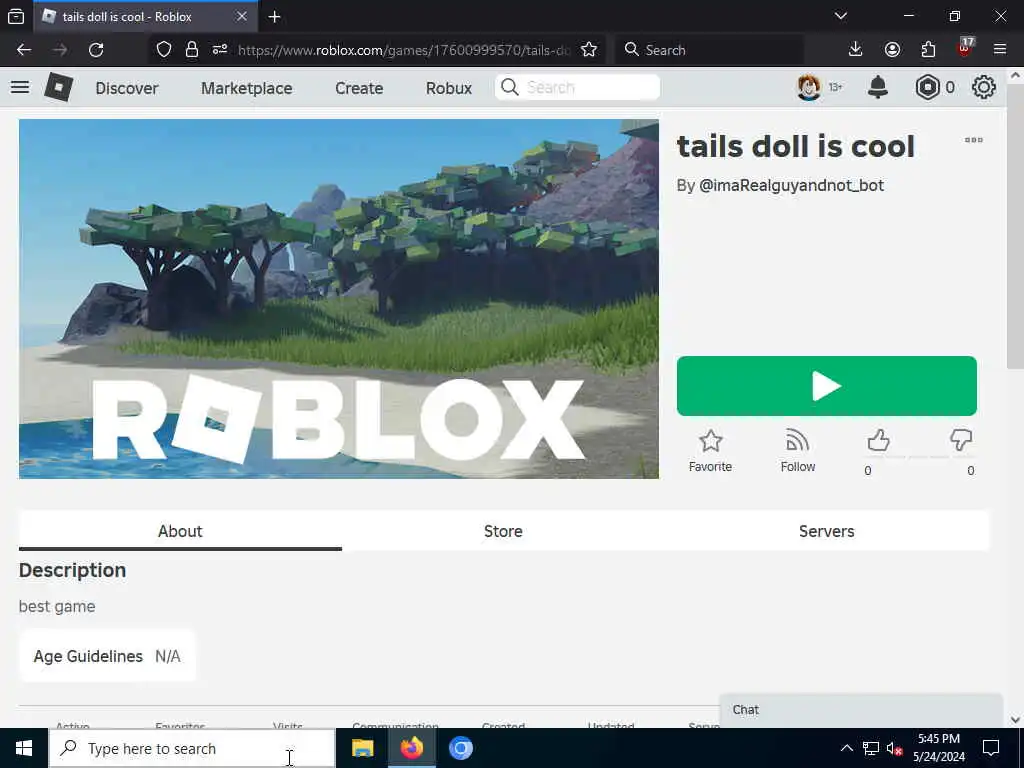1024x768 pixels.
Task: View site security lock information
Action: [191, 50]
